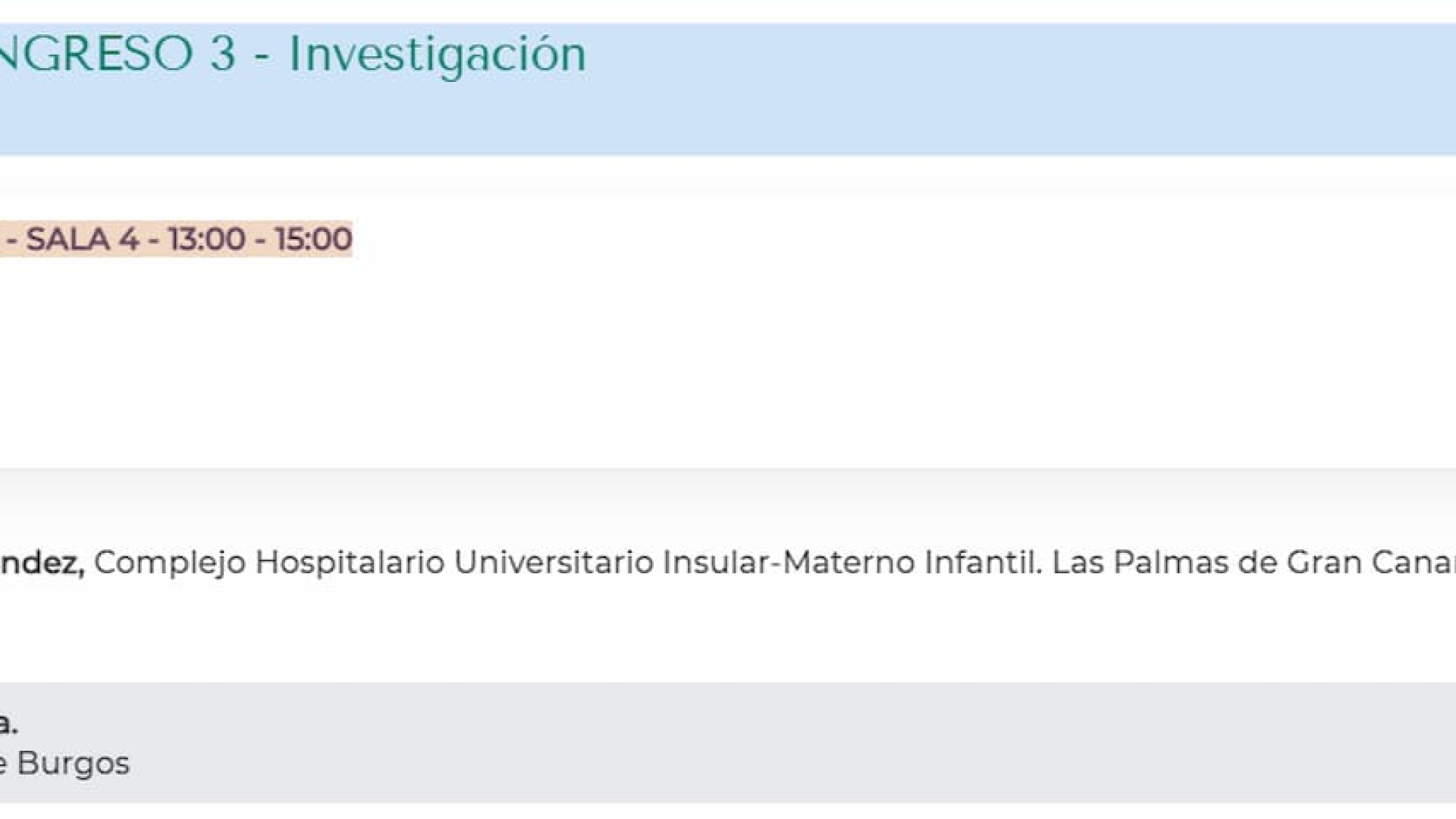Click the bold "a." text in gray row

coord(8,723)
